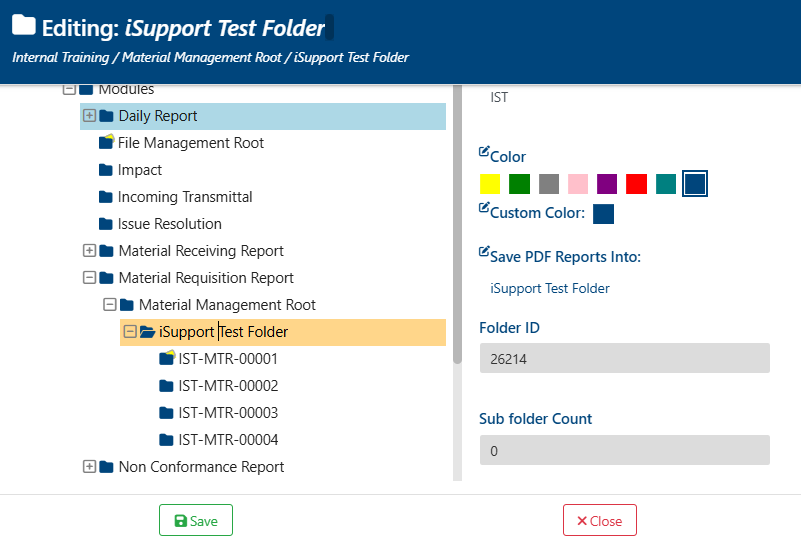Click the edit pencil icon next to Color

coord(484,152)
